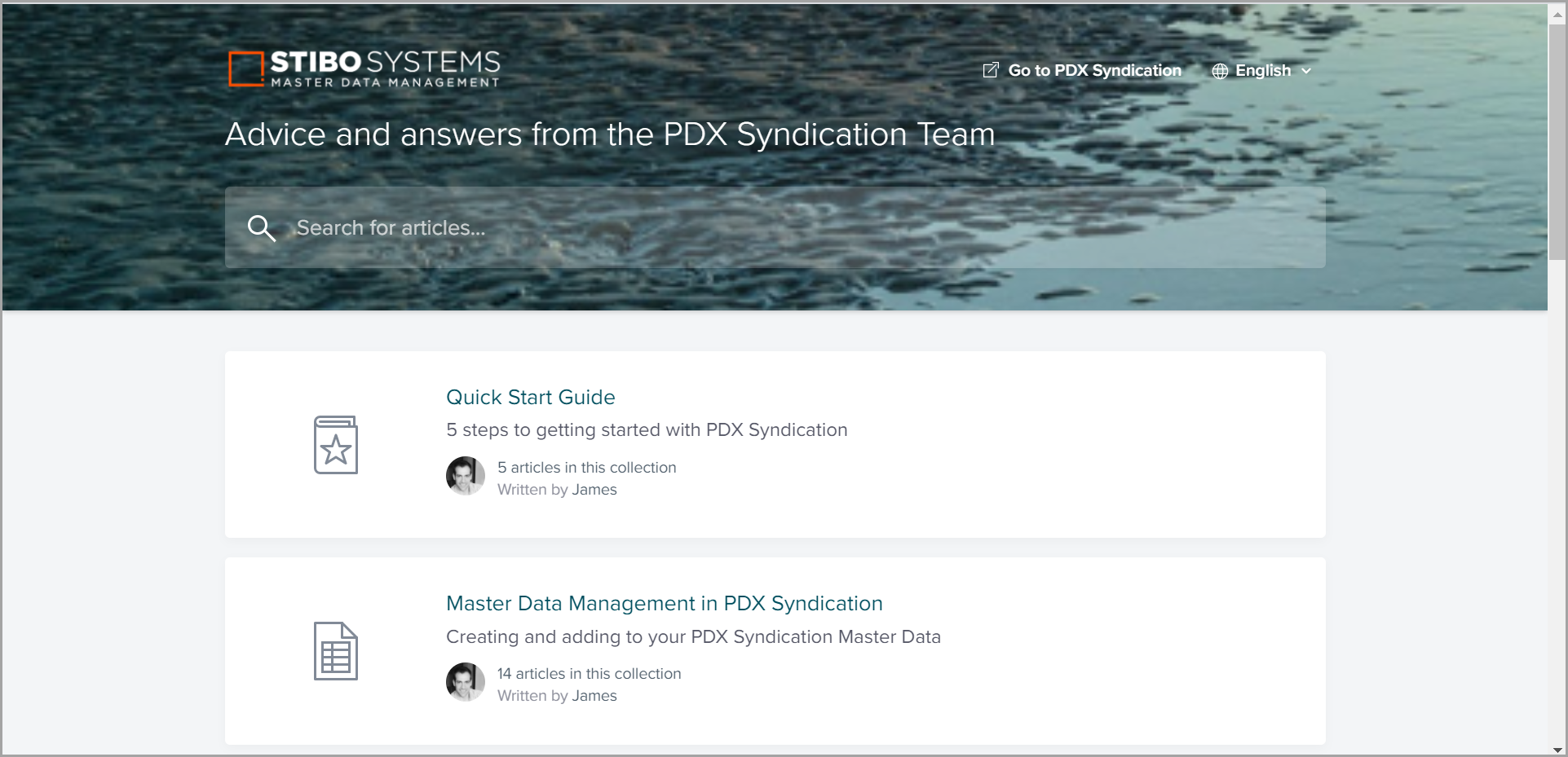Click James's avatar in Master Data Management card

click(466, 682)
